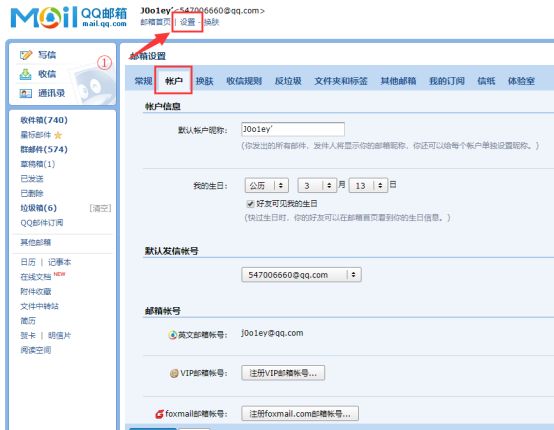Image resolution: width=554 pixels, height=430 pixels.
Task: Click the English mailbox account icon
Action: point(172,335)
